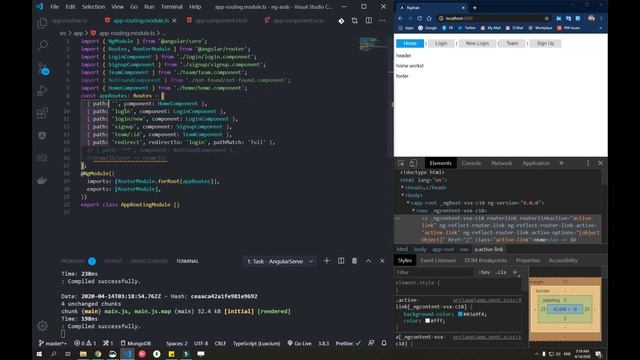The width and height of the screenshot is (640, 360).
Task: Click the master branch in status bar
Action: coord(53,344)
